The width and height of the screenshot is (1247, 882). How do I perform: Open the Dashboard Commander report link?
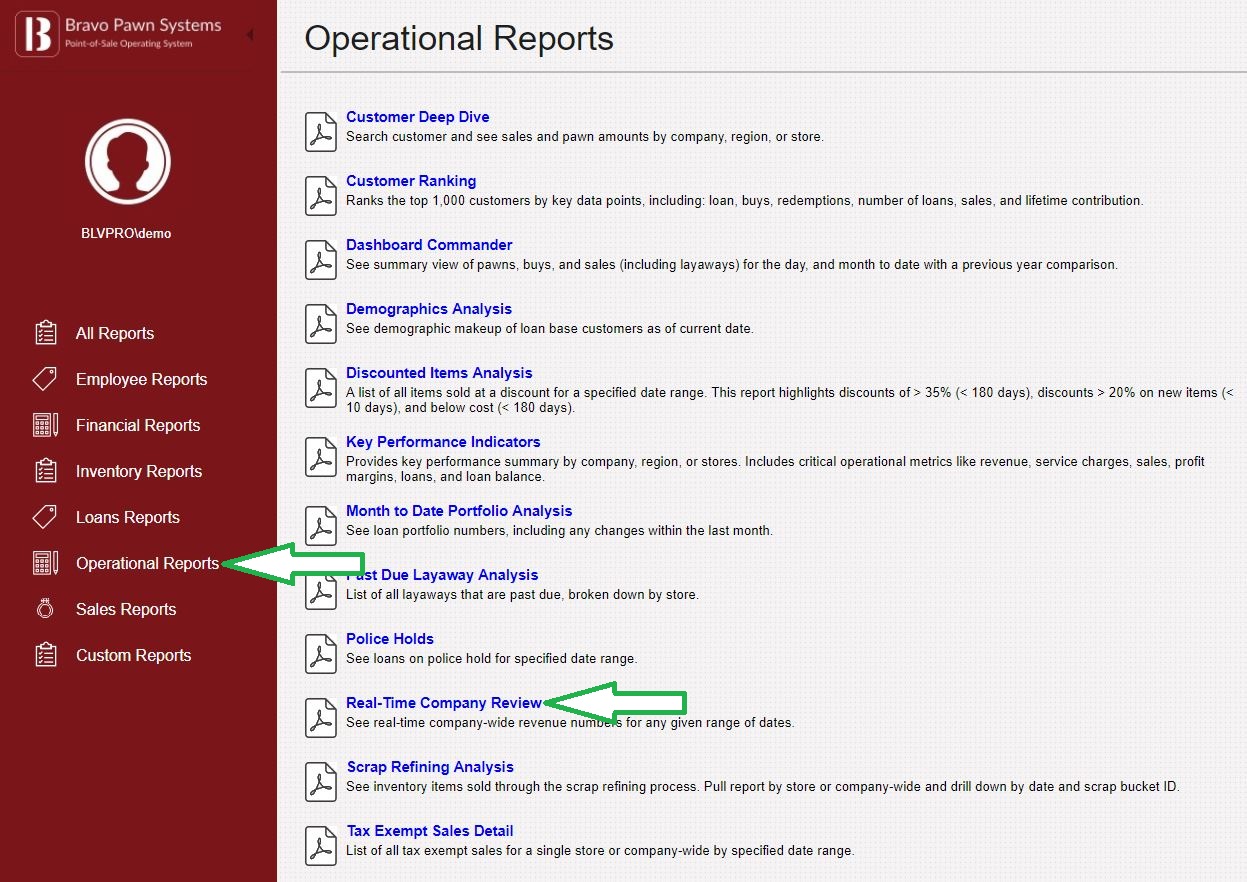(429, 245)
